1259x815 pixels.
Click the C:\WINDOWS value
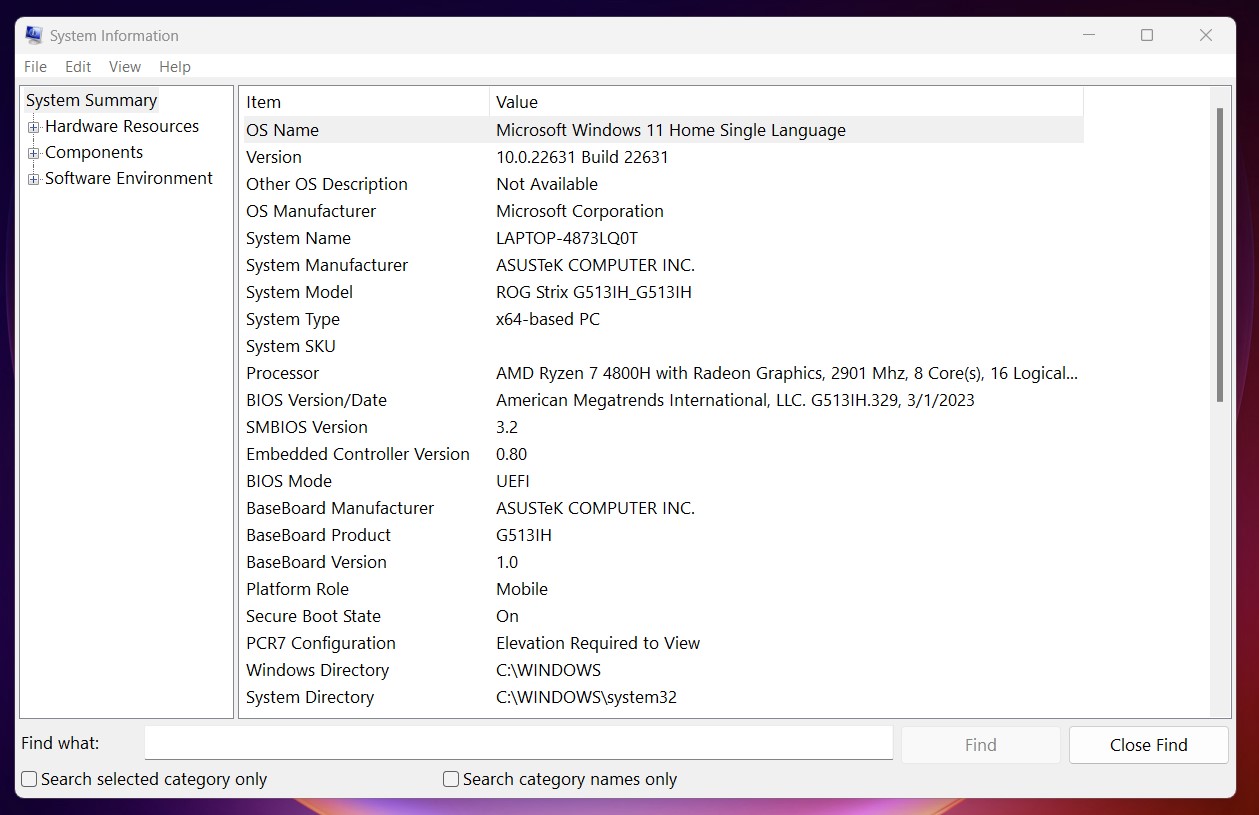pyautogui.click(x=548, y=670)
